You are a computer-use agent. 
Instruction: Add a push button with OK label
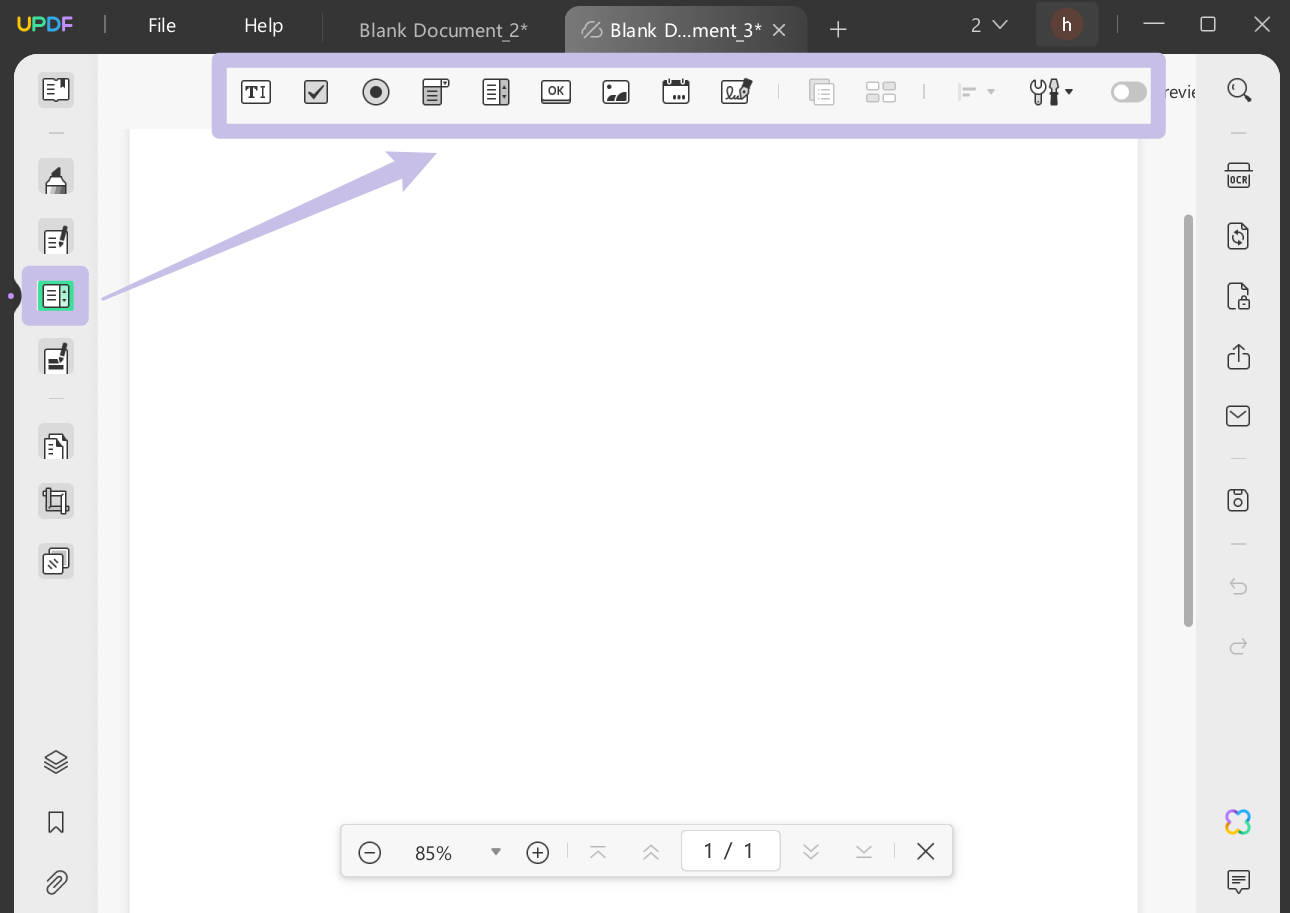coord(555,91)
